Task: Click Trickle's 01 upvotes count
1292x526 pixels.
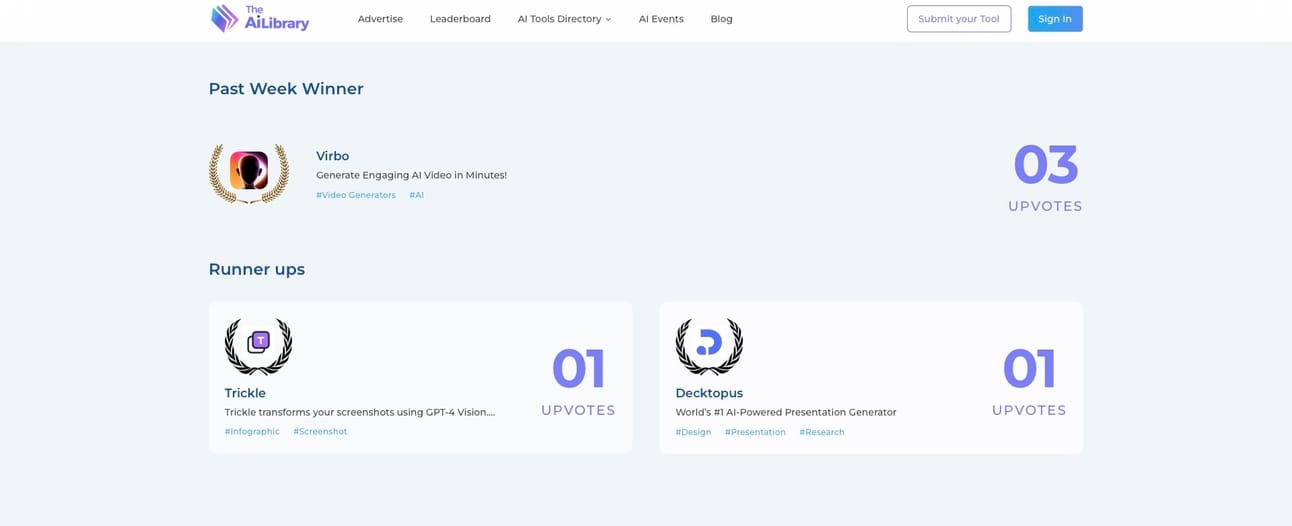Action: tap(579, 369)
